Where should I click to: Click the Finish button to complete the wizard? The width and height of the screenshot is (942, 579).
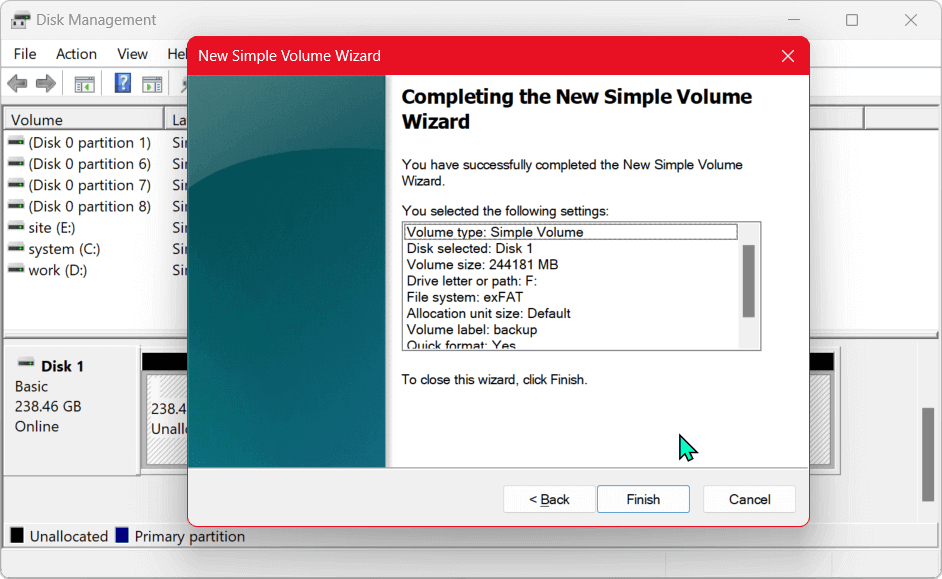coord(643,499)
